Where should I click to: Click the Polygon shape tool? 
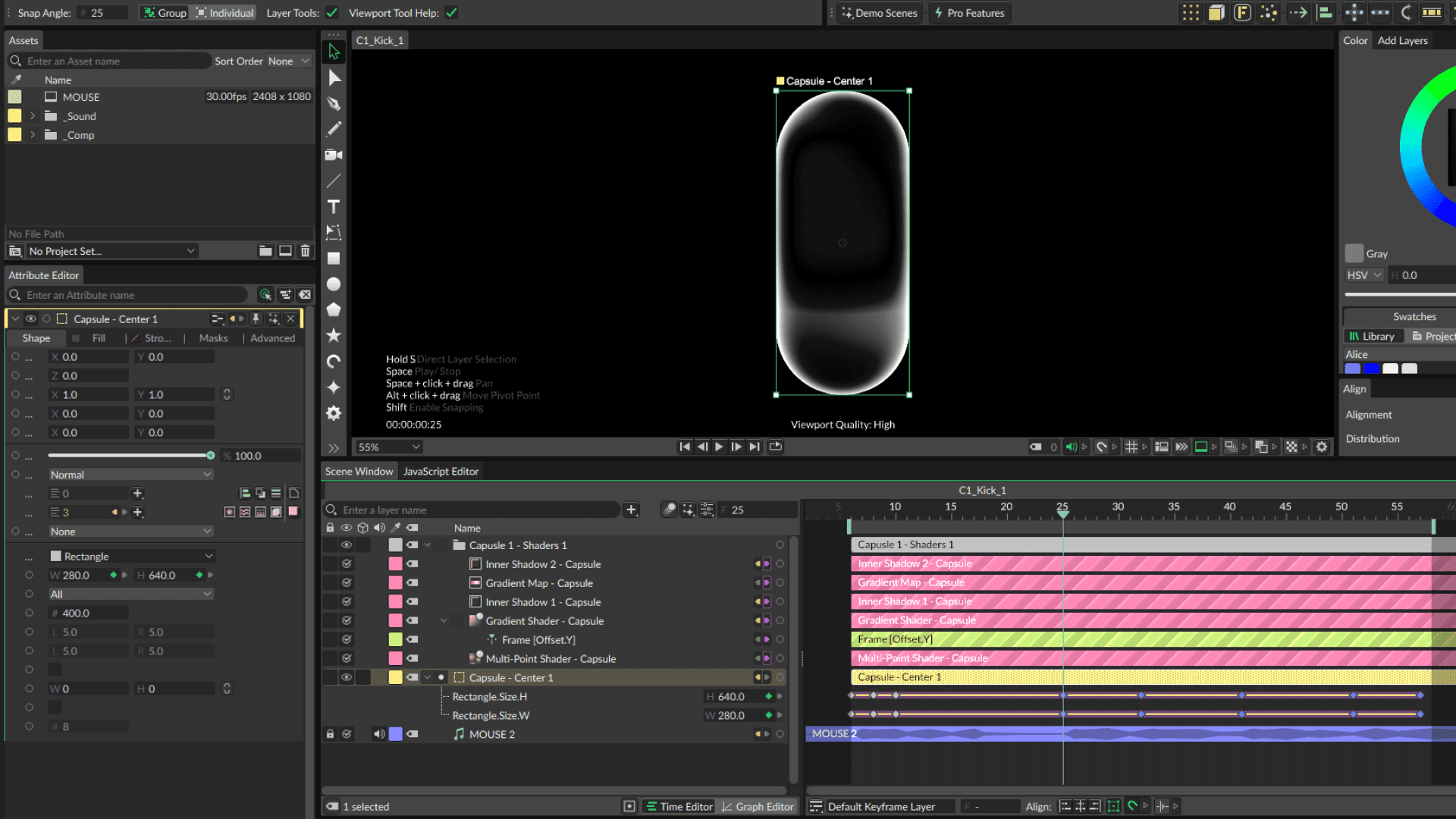pos(334,310)
